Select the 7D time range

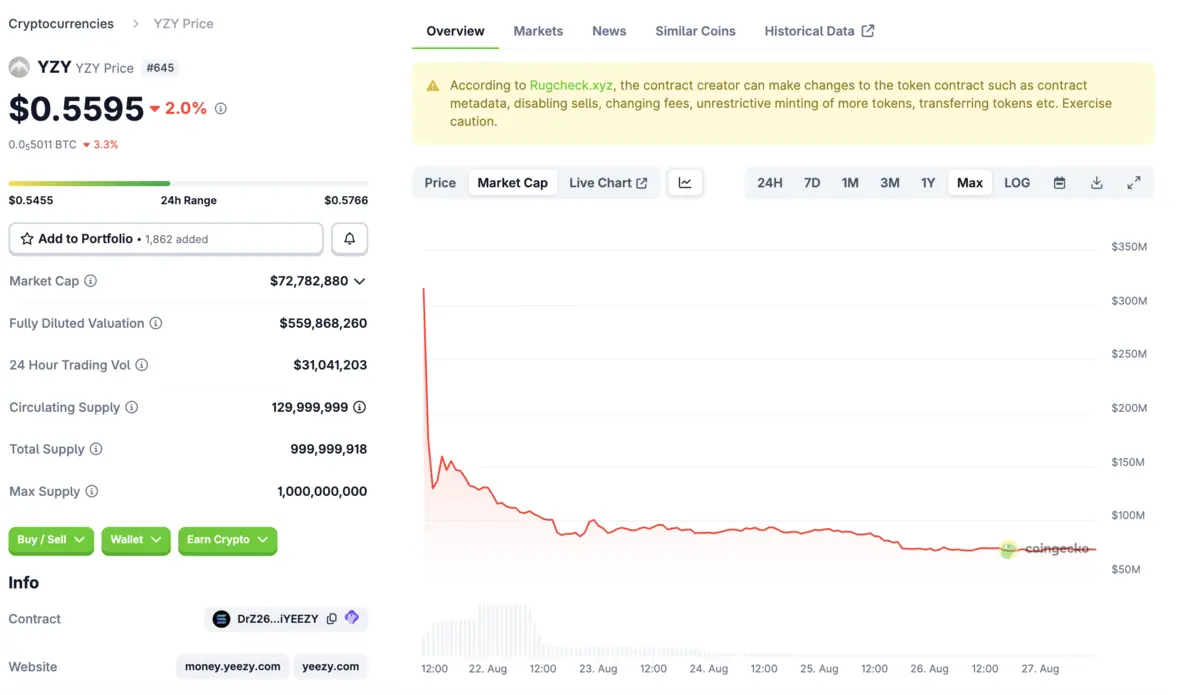click(x=812, y=183)
